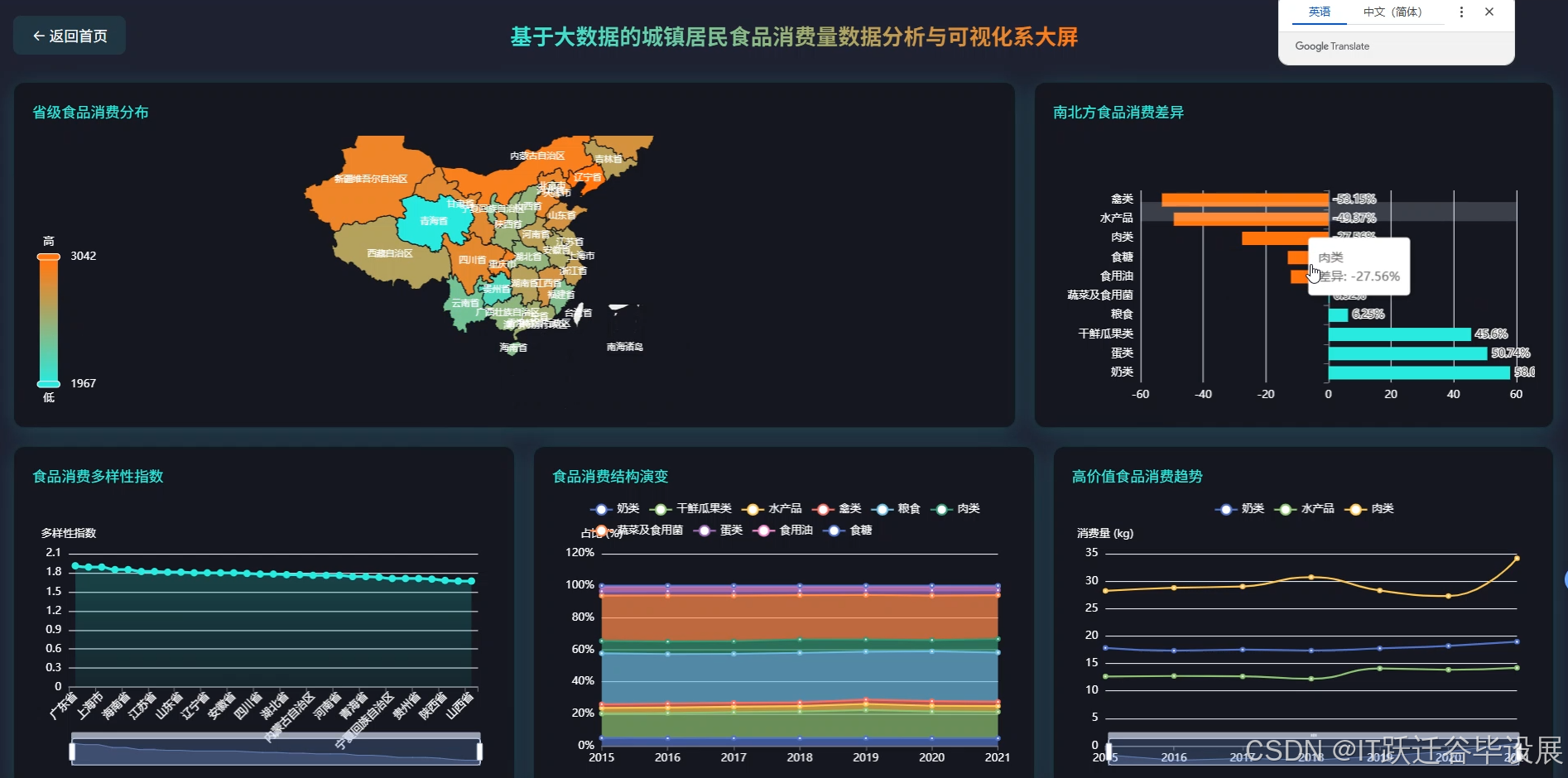1568x778 pixels.
Task: Toggle 肉类 line in 高价值食品消费趋势 legend
Action: pyautogui.click(x=1369, y=508)
